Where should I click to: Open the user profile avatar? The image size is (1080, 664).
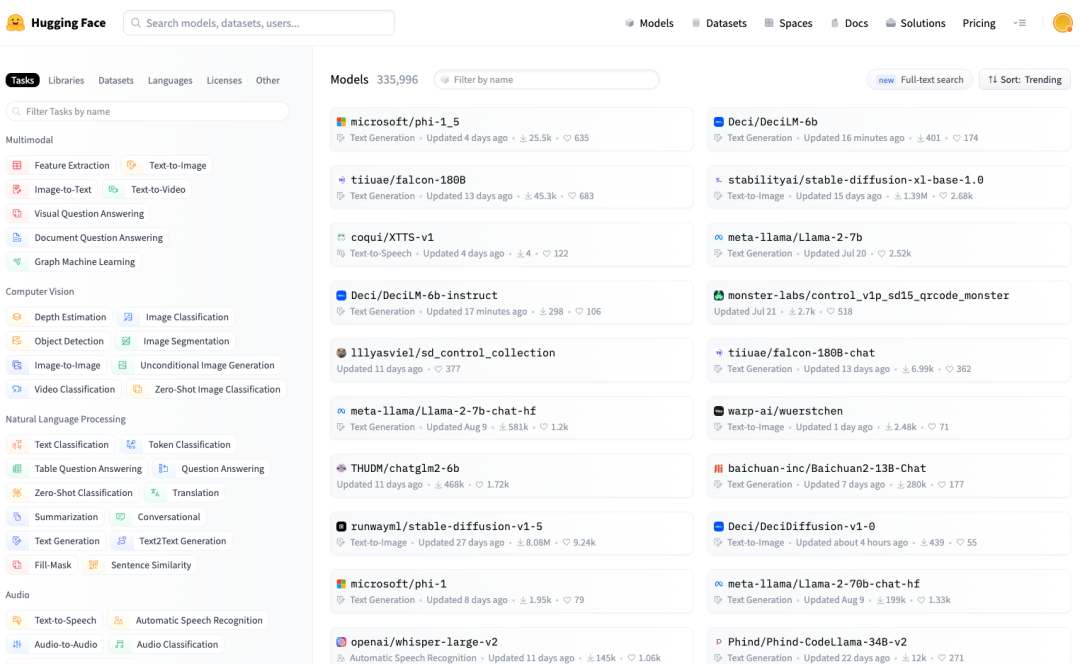click(x=1063, y=23)
